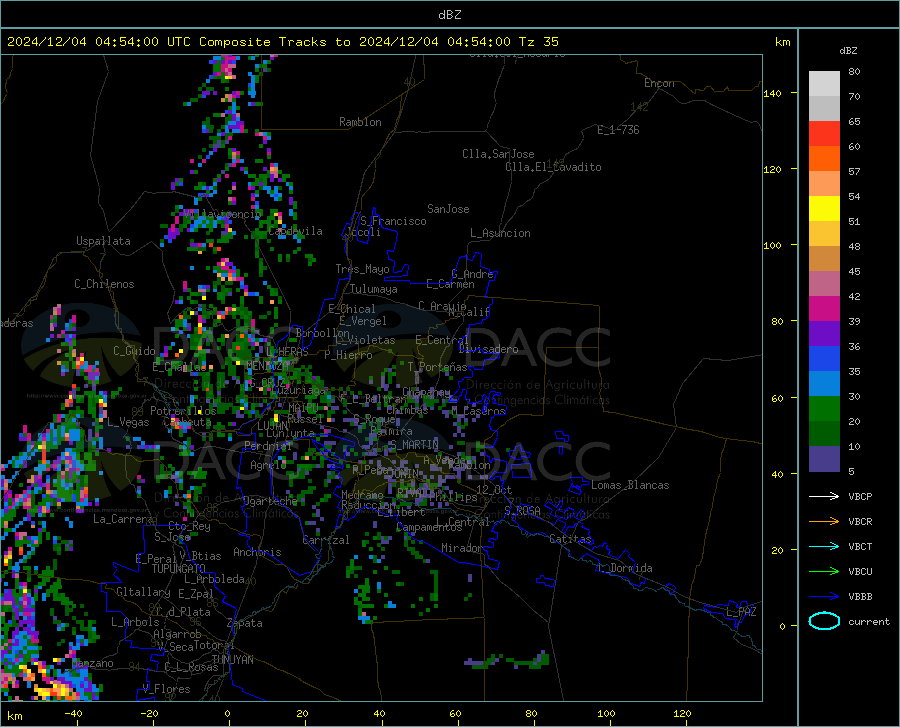
Task: Click the TUNUYAN map label
Action: click(x=232, y=660)
